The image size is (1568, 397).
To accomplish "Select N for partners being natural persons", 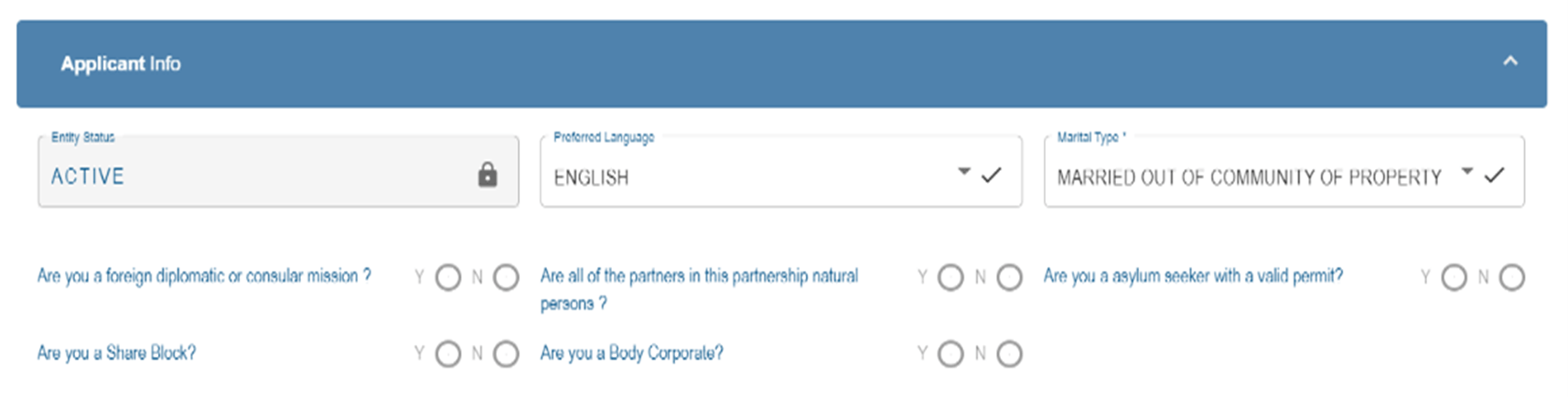I will (1009, 277).
